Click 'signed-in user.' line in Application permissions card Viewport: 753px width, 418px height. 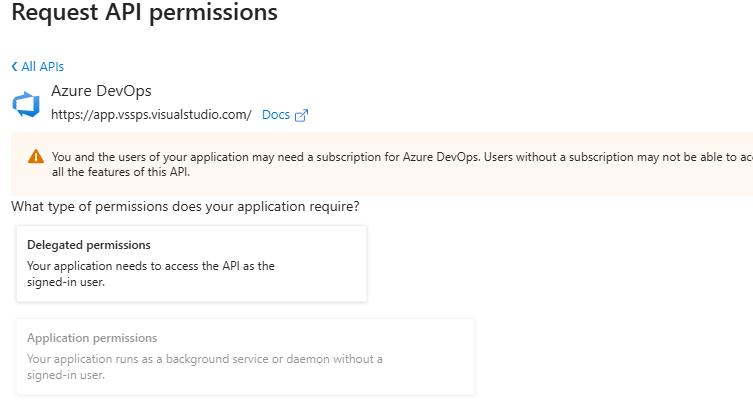click(x=66, y=375)
